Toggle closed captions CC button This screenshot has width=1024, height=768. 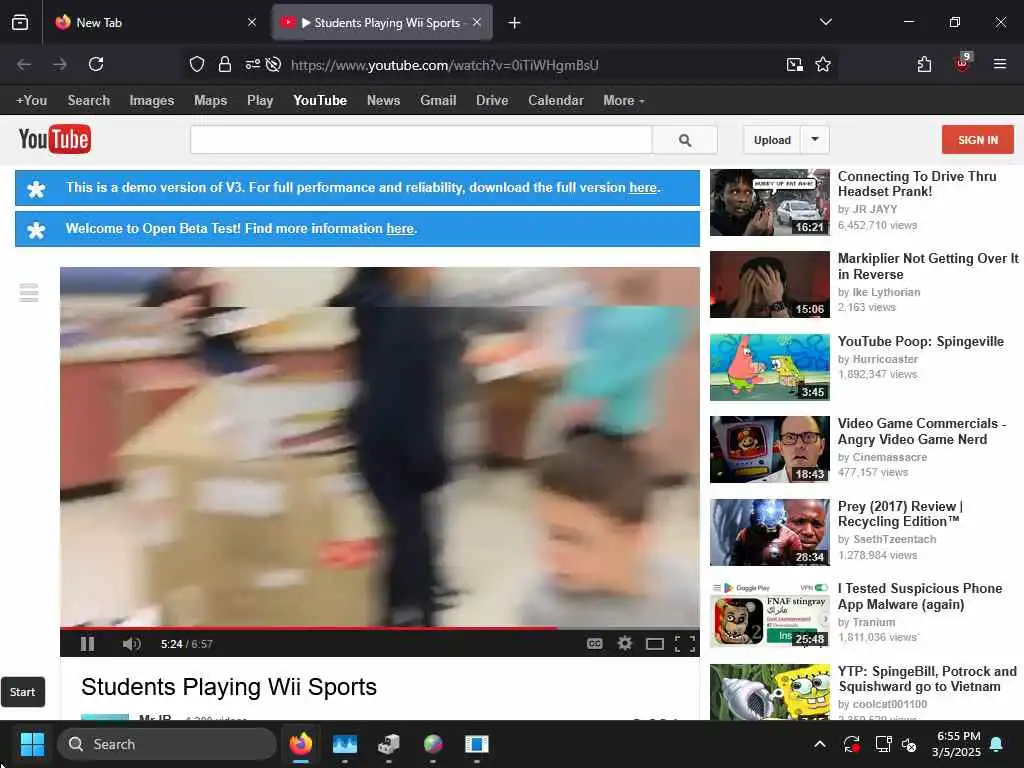[x=594, y=644]
